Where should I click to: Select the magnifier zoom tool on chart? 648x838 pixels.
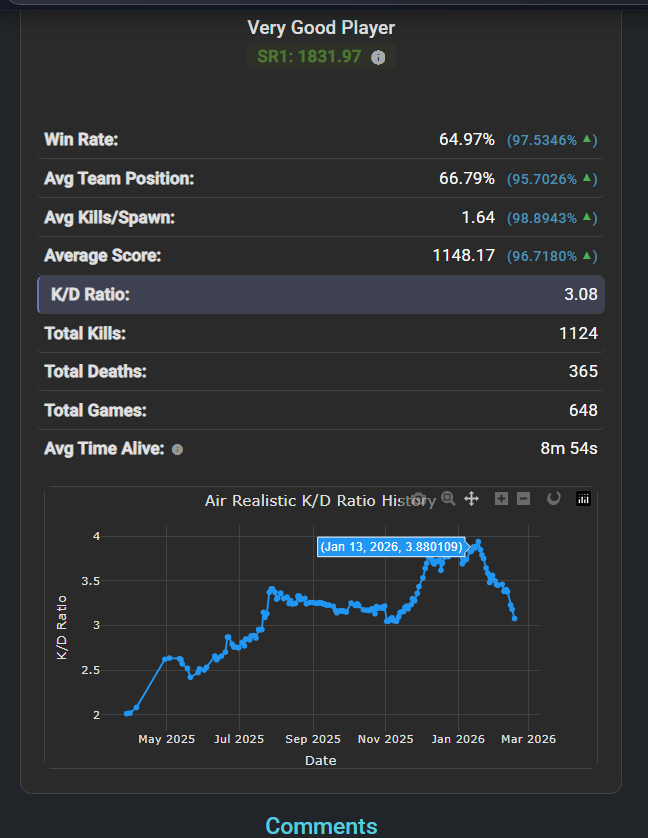448,498
